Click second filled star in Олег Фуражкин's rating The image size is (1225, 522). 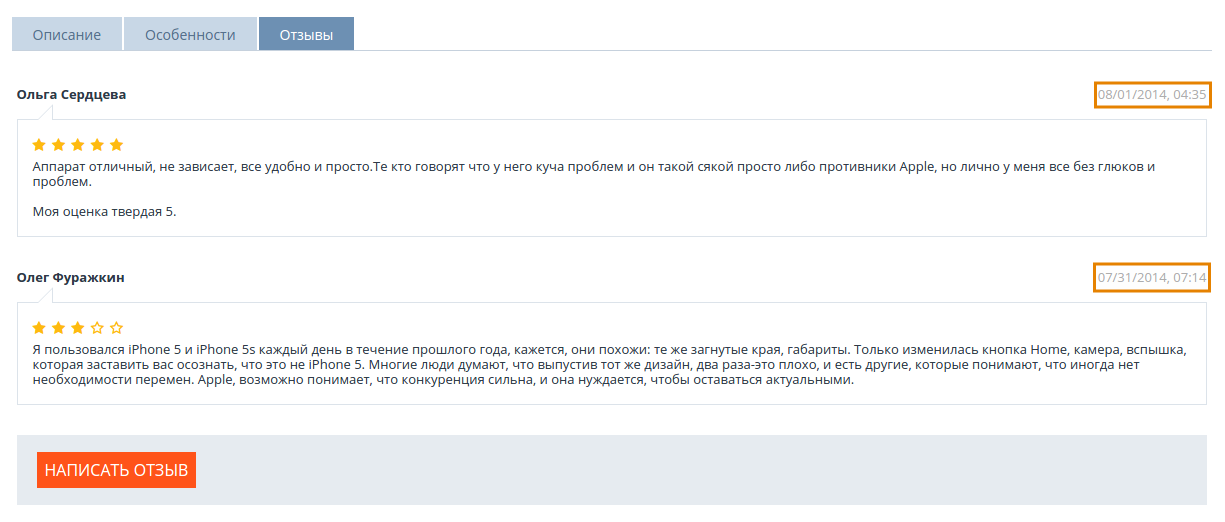pyautogui.click(x=59, y=328)
